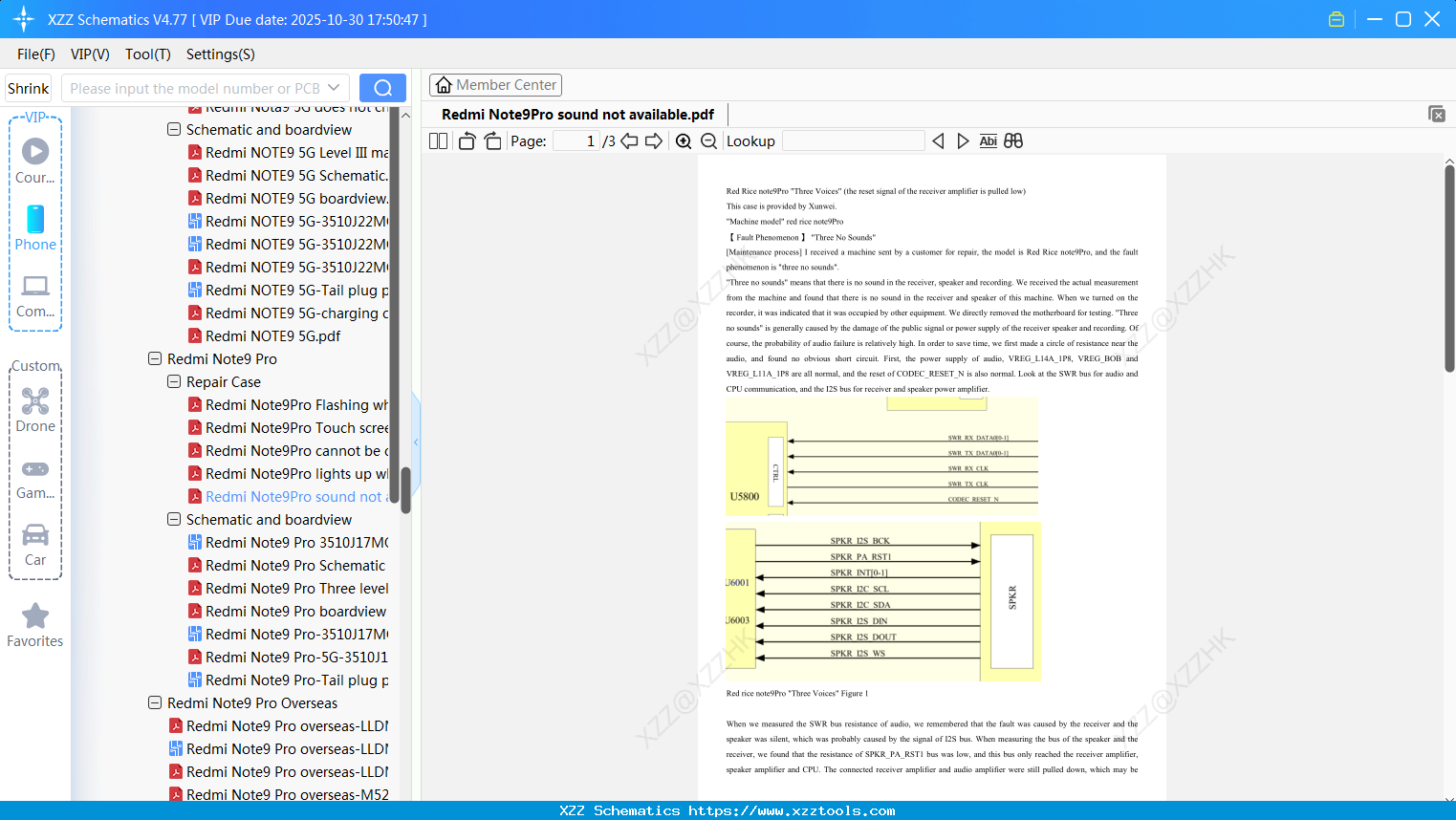Zoom in on the PDF
Image resolution: width=1456 pixels, height=820 pixels.
tap(684, 141)
